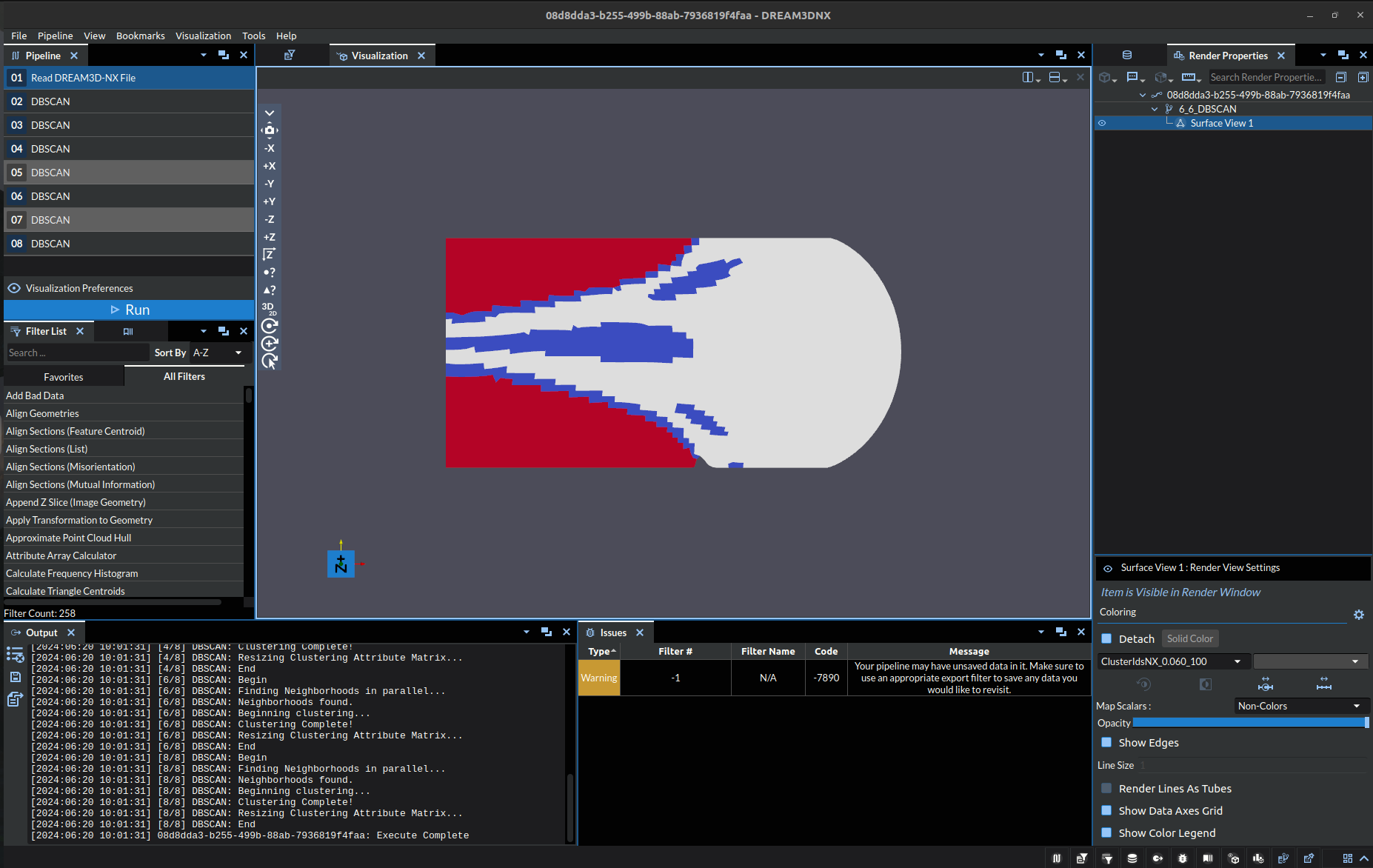
Task: Open the Map Scalars Non-Colors dropdown
Action: pos(1301,706)
